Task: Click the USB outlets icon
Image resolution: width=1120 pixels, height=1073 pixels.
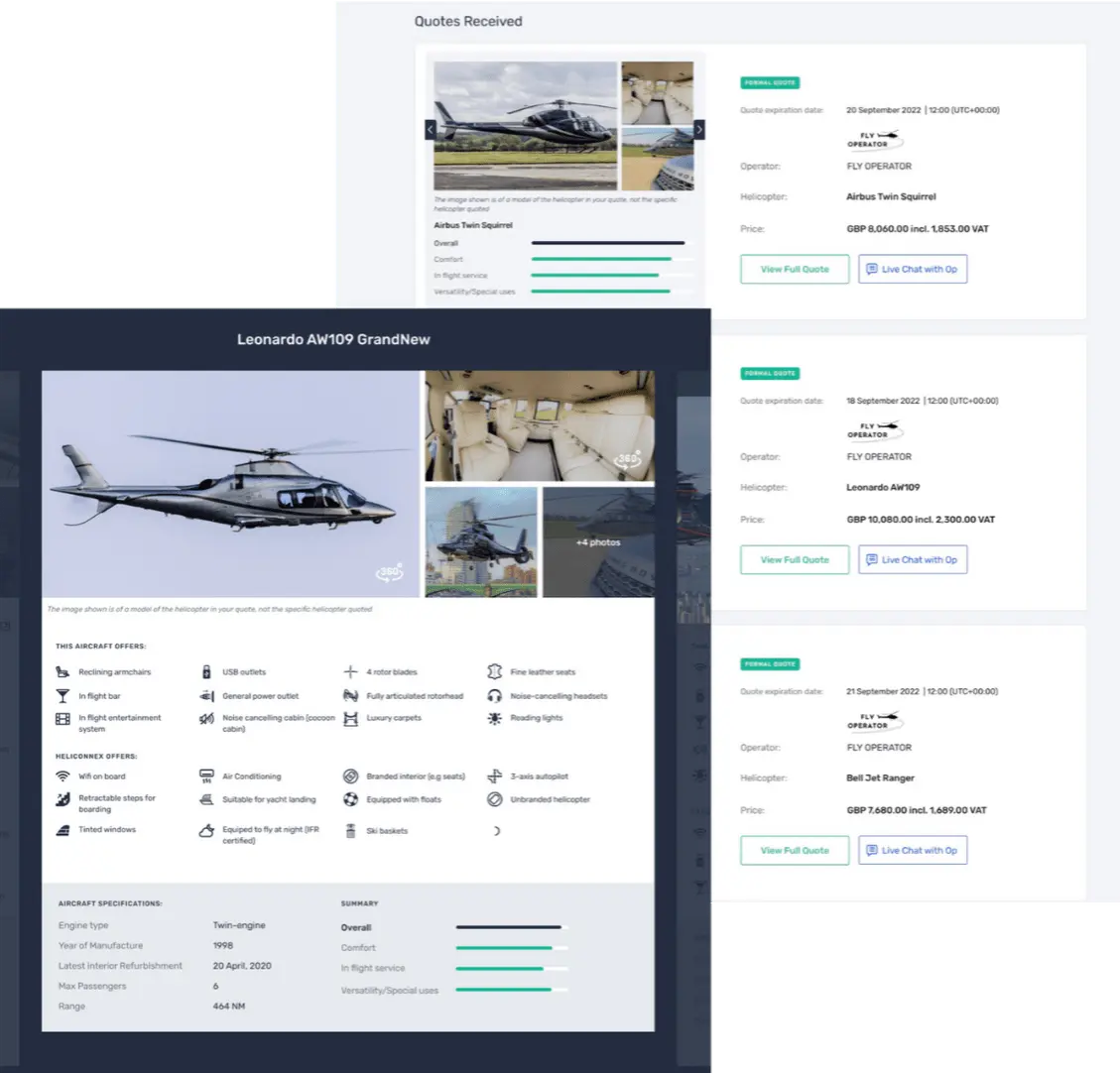Action: (206, 671)
